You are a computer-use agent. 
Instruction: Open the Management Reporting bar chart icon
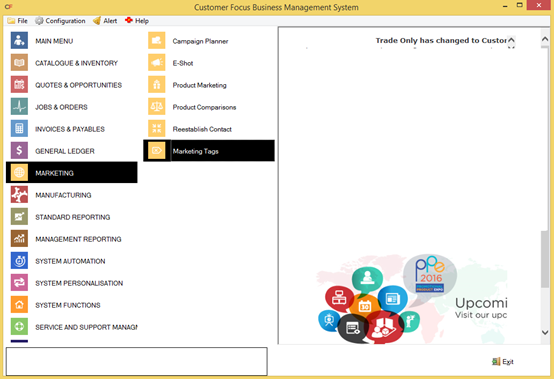pos(19,239)
